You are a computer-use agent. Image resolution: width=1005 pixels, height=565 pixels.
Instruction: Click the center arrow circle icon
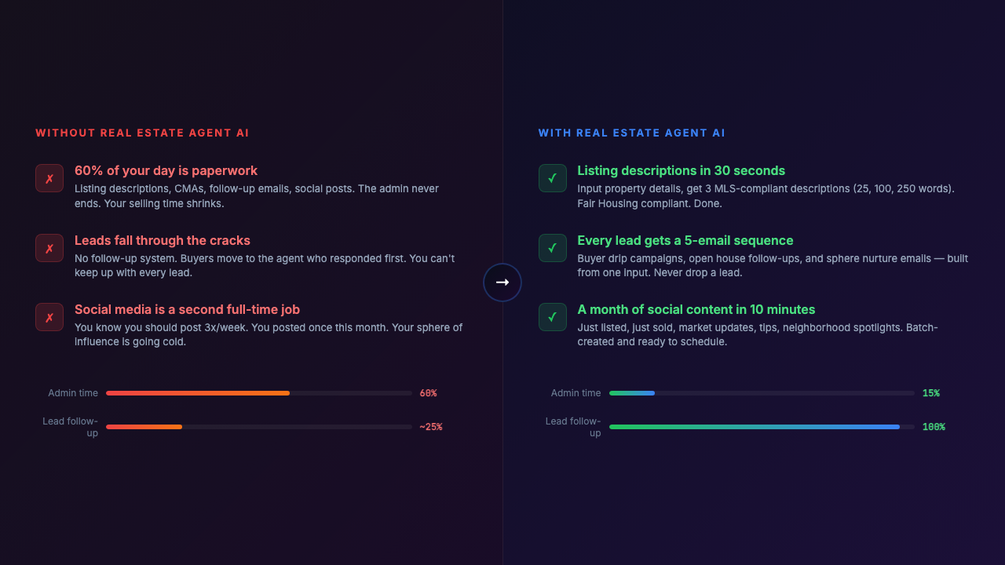point(502,283)
